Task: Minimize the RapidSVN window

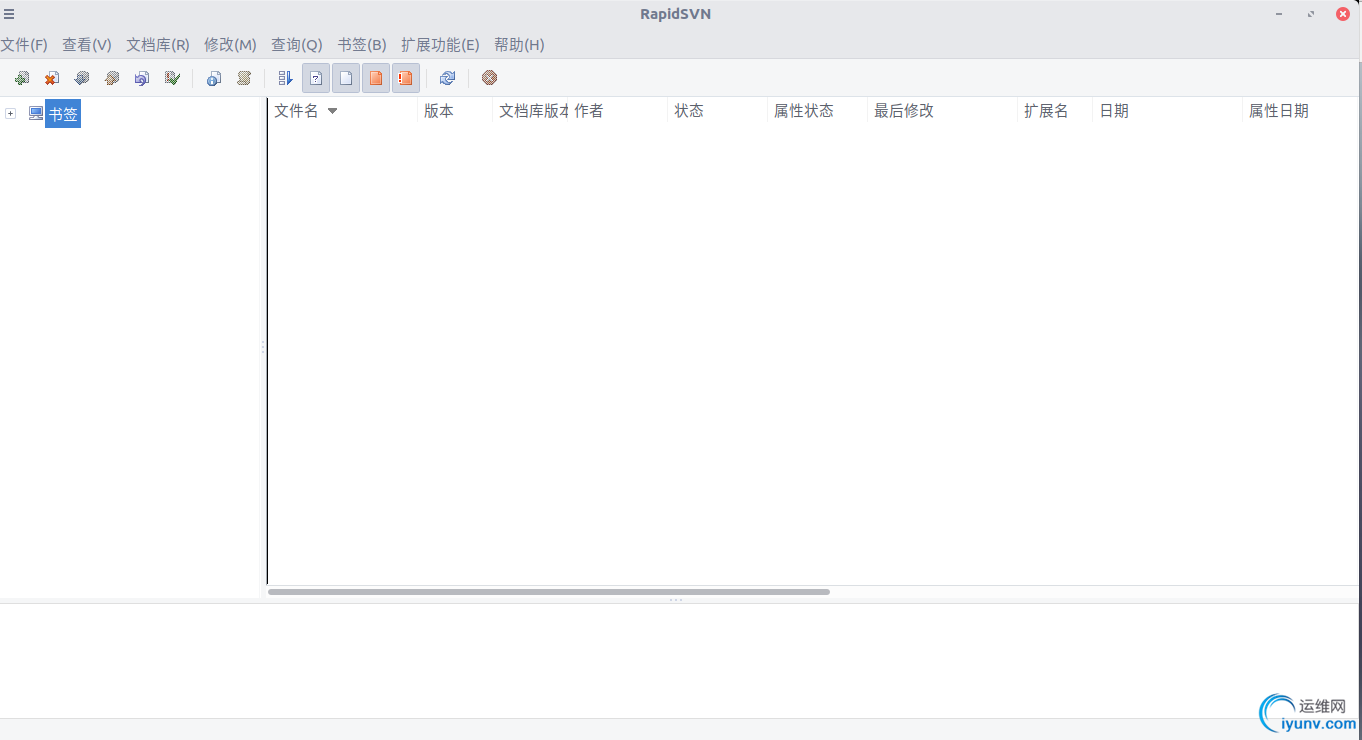Action: [1279, 14]
